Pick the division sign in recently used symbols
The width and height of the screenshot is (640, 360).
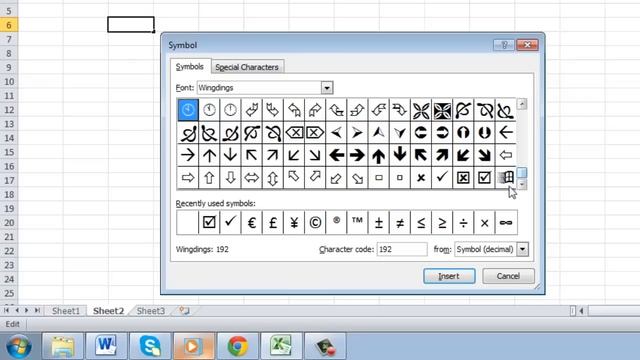(x=463, y=222)
